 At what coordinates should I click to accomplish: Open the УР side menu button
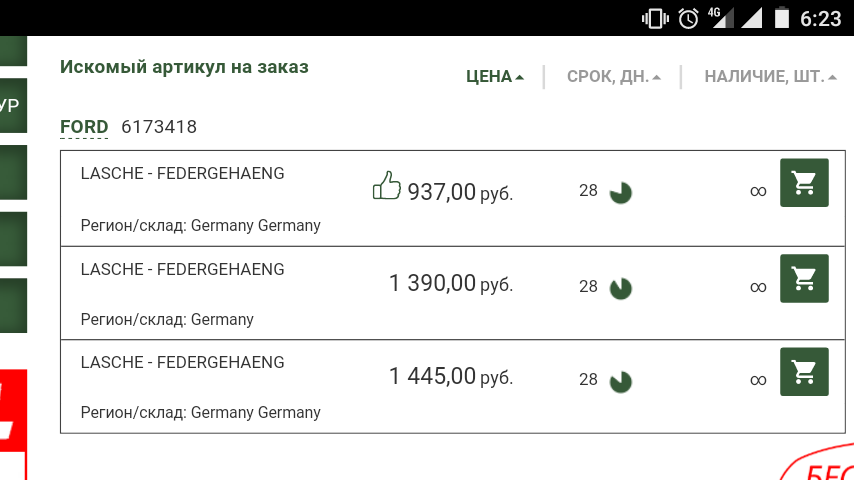coord(13,105)
